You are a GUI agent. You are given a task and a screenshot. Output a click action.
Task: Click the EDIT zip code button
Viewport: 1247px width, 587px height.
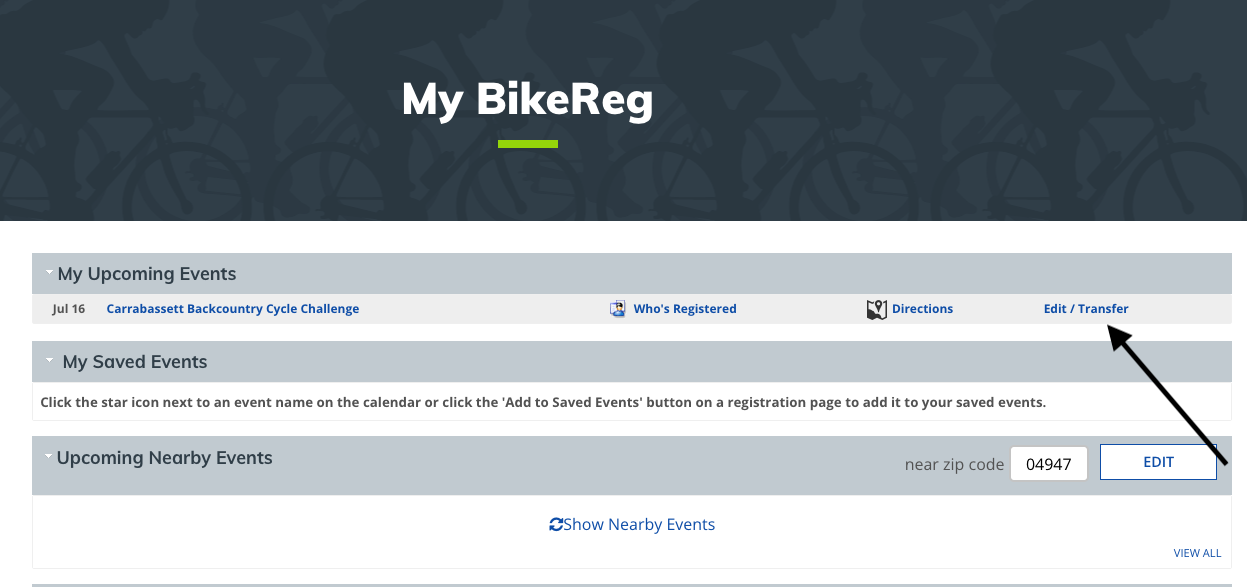1158,462
